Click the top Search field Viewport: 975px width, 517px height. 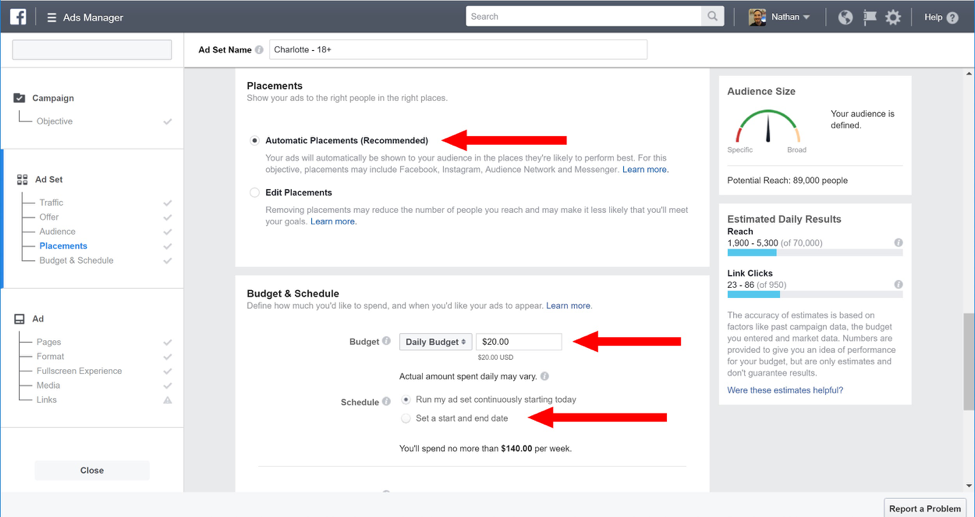(583, 17)
